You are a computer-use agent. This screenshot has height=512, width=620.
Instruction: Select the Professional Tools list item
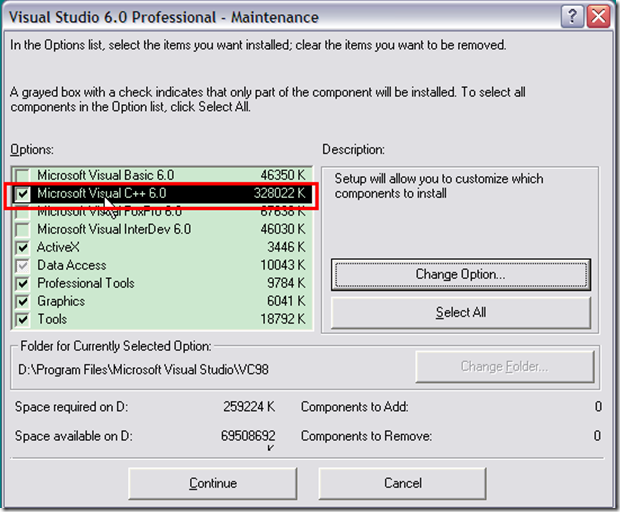tap(162, 283)
